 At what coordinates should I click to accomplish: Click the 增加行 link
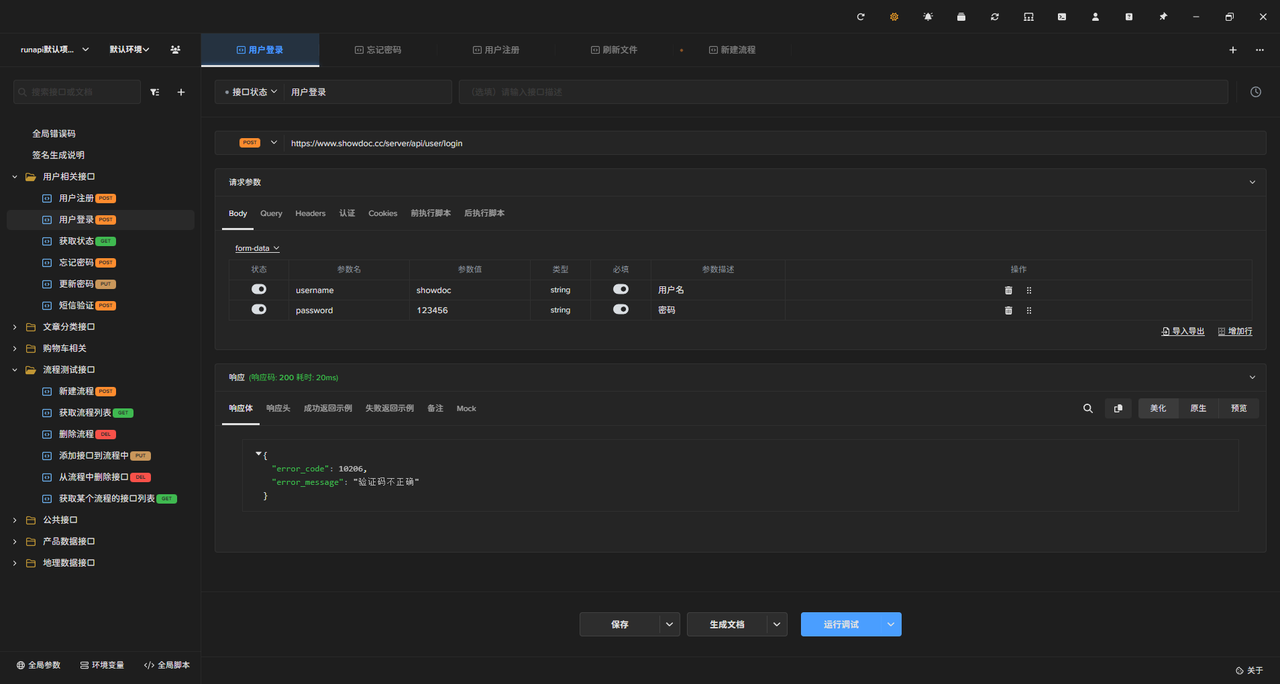coord(1235,331)
